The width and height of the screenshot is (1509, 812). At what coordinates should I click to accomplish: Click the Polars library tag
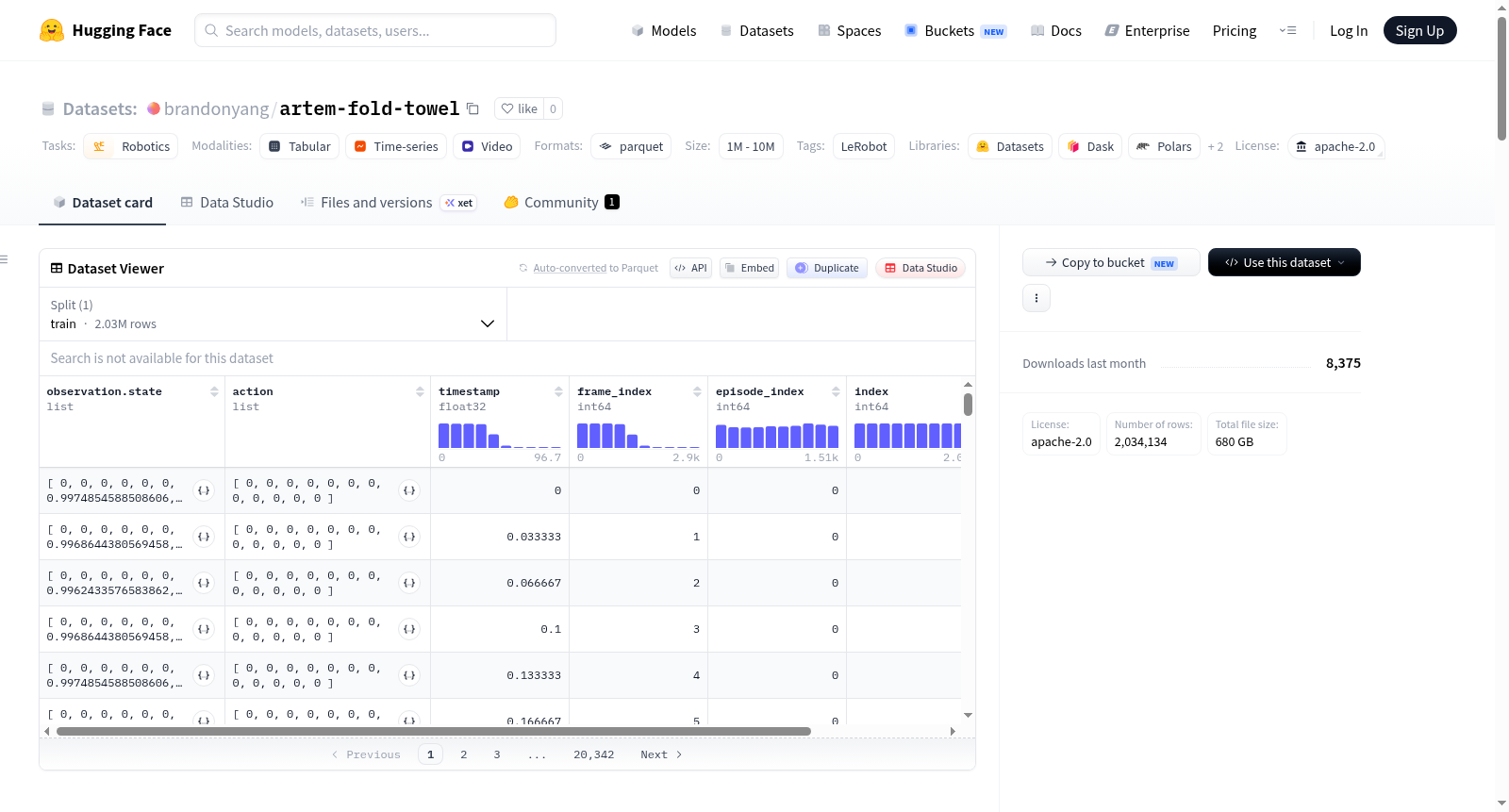(1164, 146)
